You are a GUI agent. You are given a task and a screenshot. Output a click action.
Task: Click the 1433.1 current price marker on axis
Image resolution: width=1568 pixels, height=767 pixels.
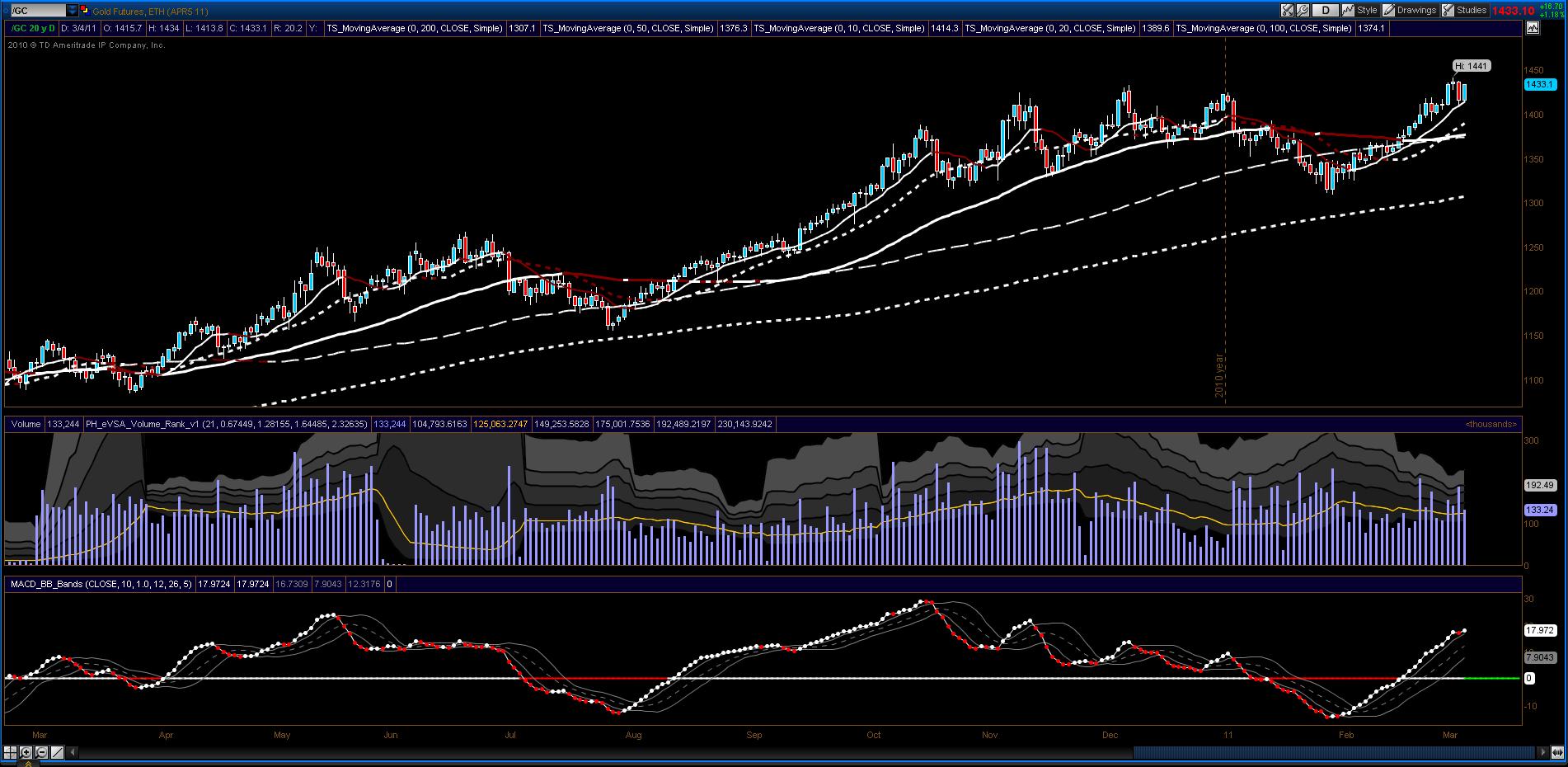click(1539, 85)
